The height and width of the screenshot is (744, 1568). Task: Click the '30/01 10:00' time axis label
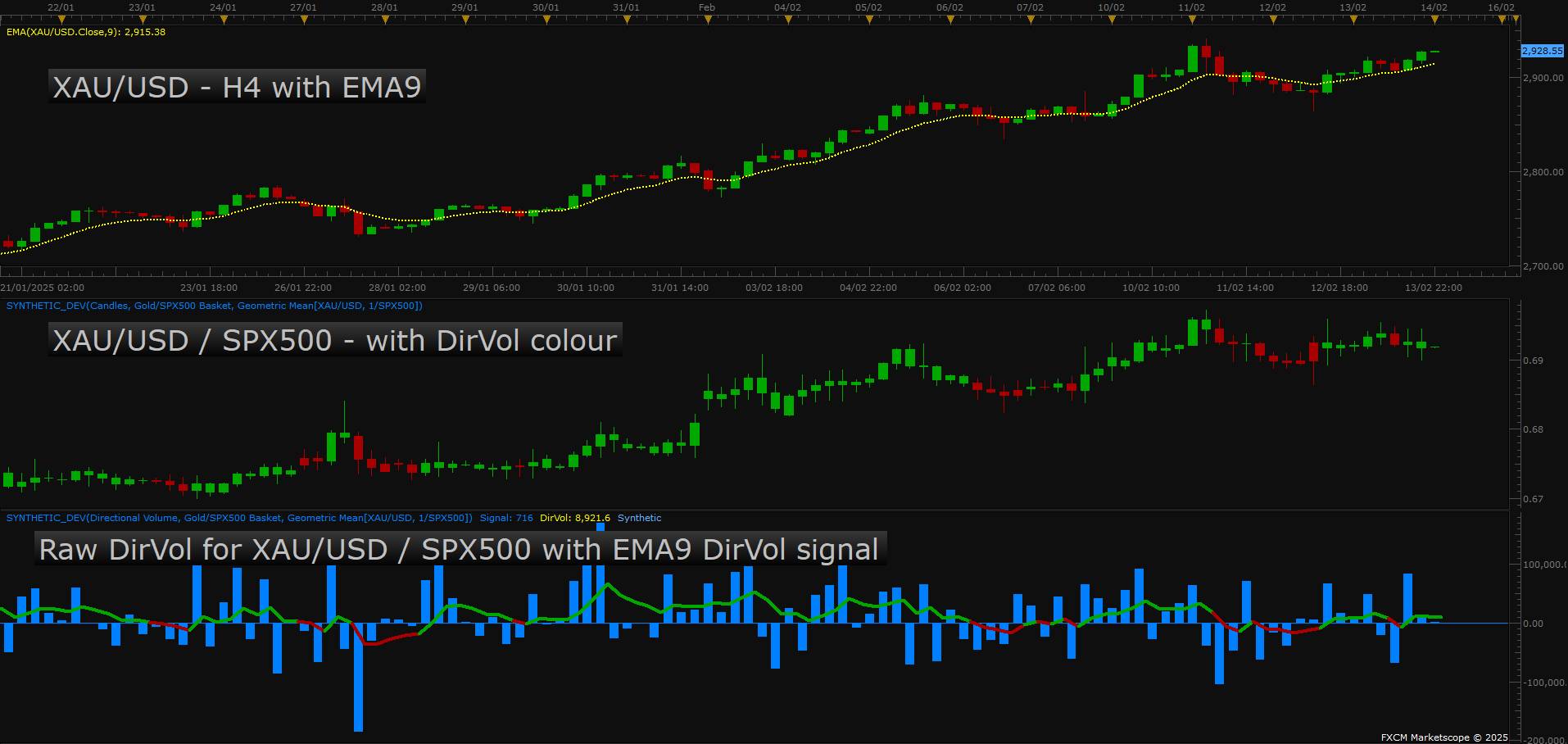coord(586,288)
